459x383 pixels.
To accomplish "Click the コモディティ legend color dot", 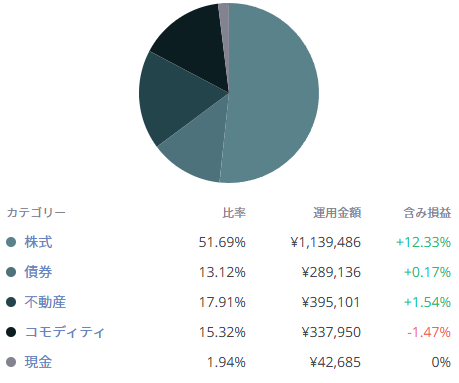I will pyautogui.click(x=11, y=332).
